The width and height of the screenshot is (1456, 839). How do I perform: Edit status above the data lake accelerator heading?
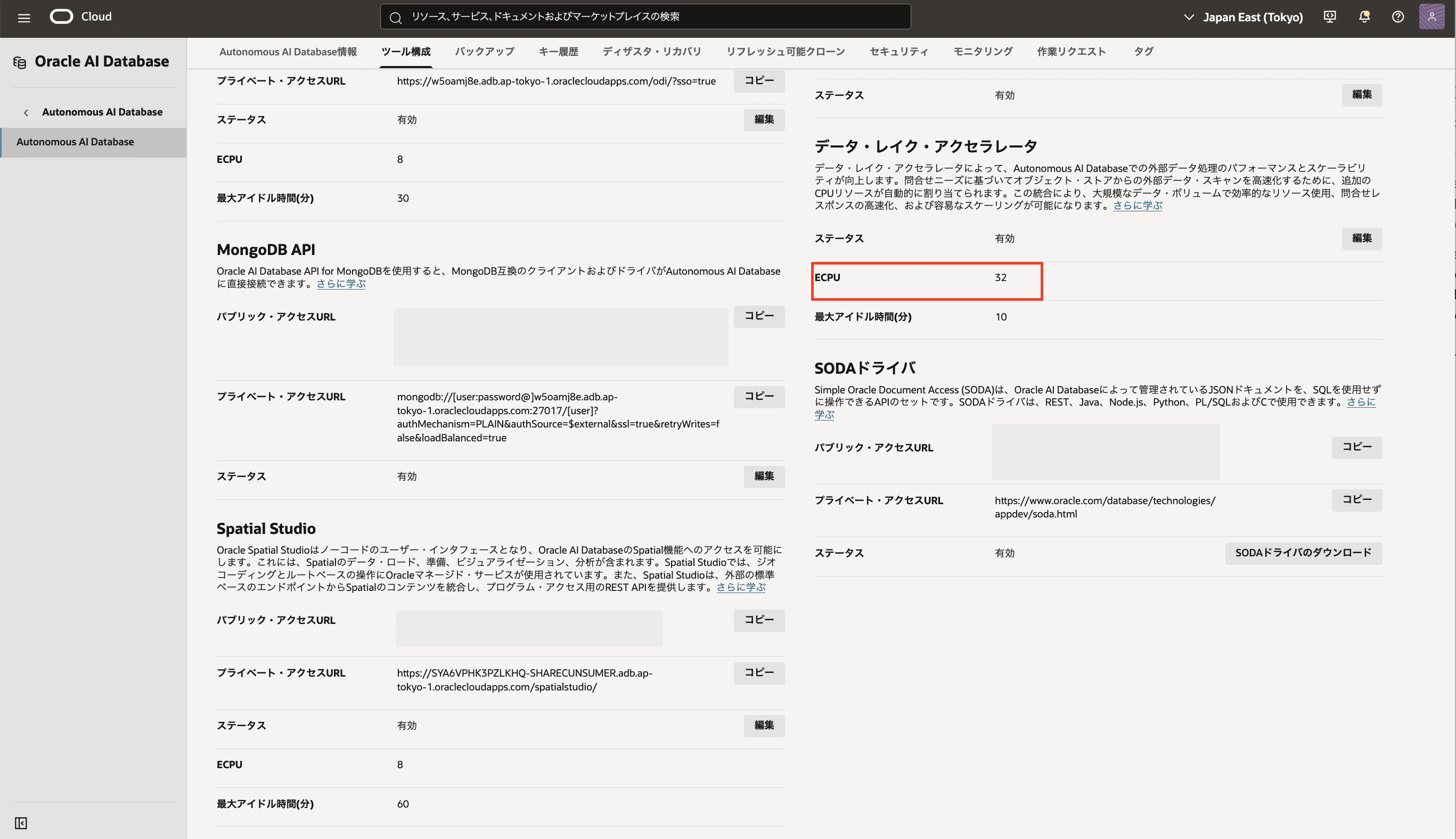pyautogui.click(x=1361, y=95)
